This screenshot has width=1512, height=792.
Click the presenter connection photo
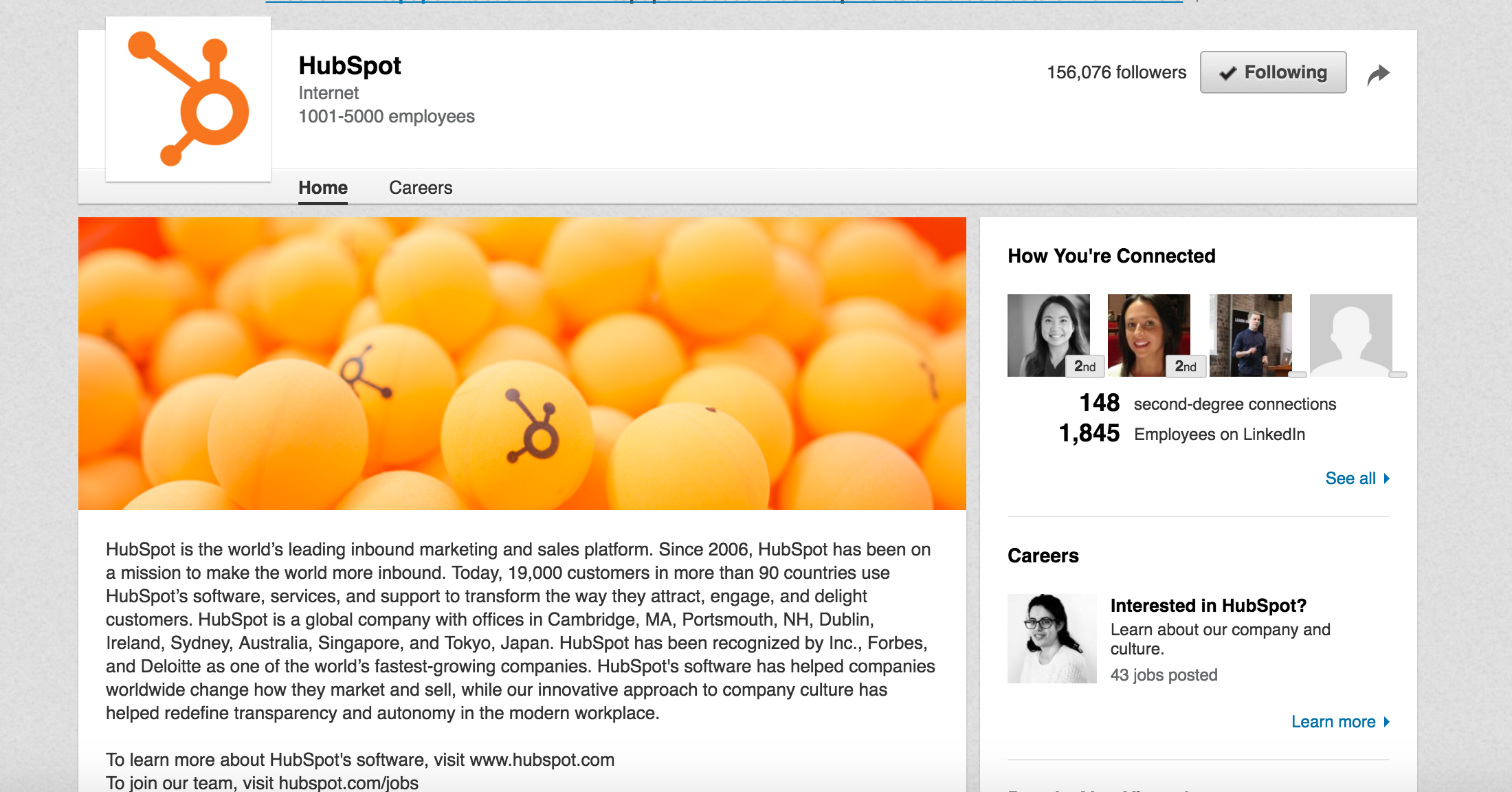pos(1250,335)
